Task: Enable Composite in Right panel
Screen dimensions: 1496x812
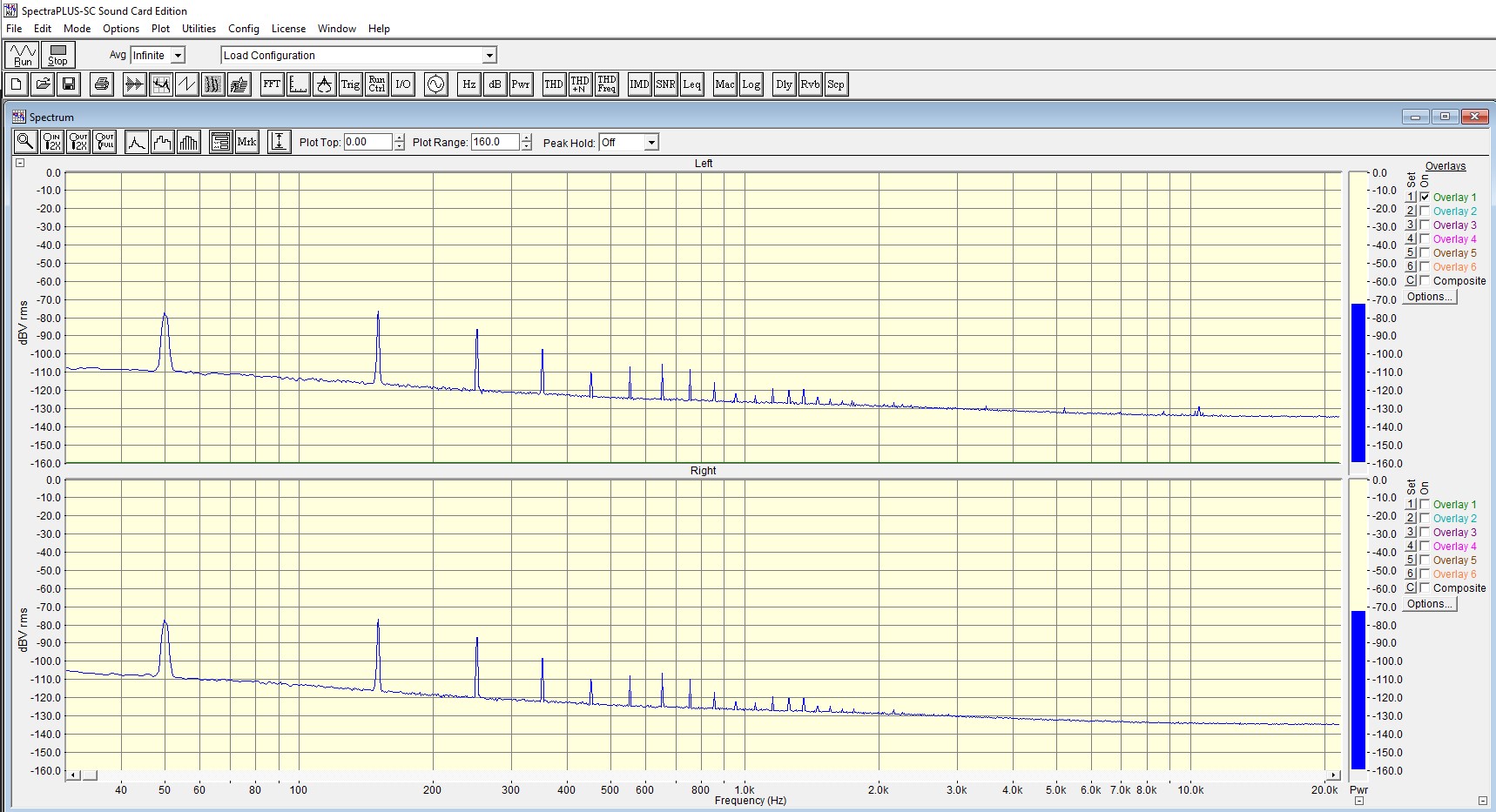Action: coord(1425,587)
